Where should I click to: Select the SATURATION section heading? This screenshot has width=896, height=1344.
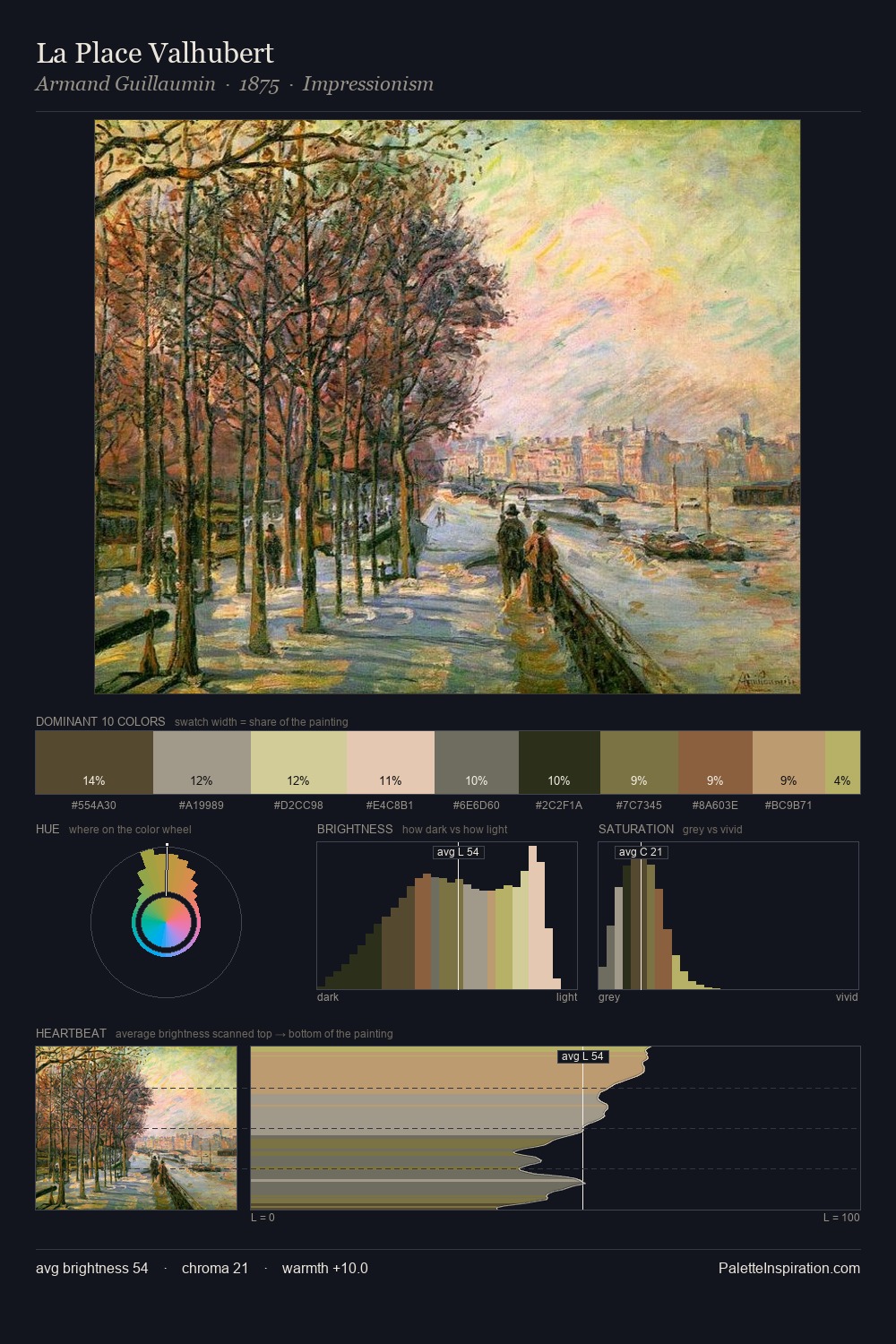[x=636, y=829]
